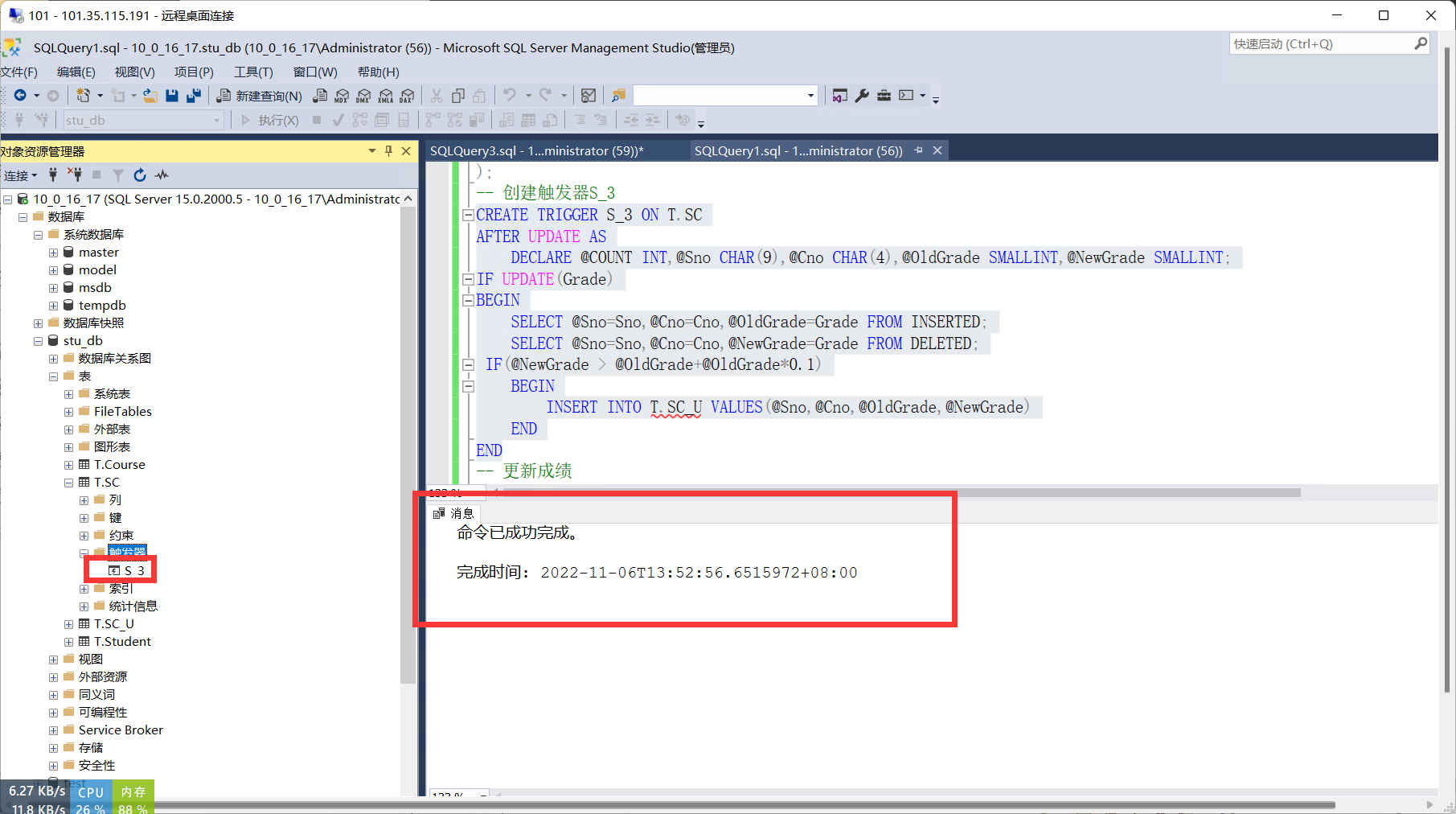This screenshot has width=1456, height=814.
Task: Click the Copy icon in toolbar
Action: [458, 96]
